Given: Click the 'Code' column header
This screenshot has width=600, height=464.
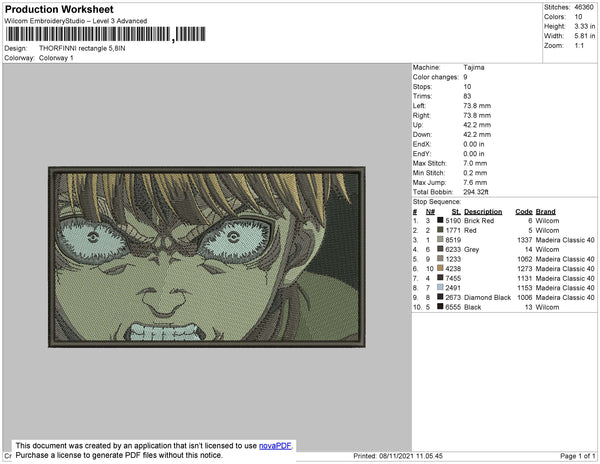Looking at the screenshot, I should pos(523,212).
